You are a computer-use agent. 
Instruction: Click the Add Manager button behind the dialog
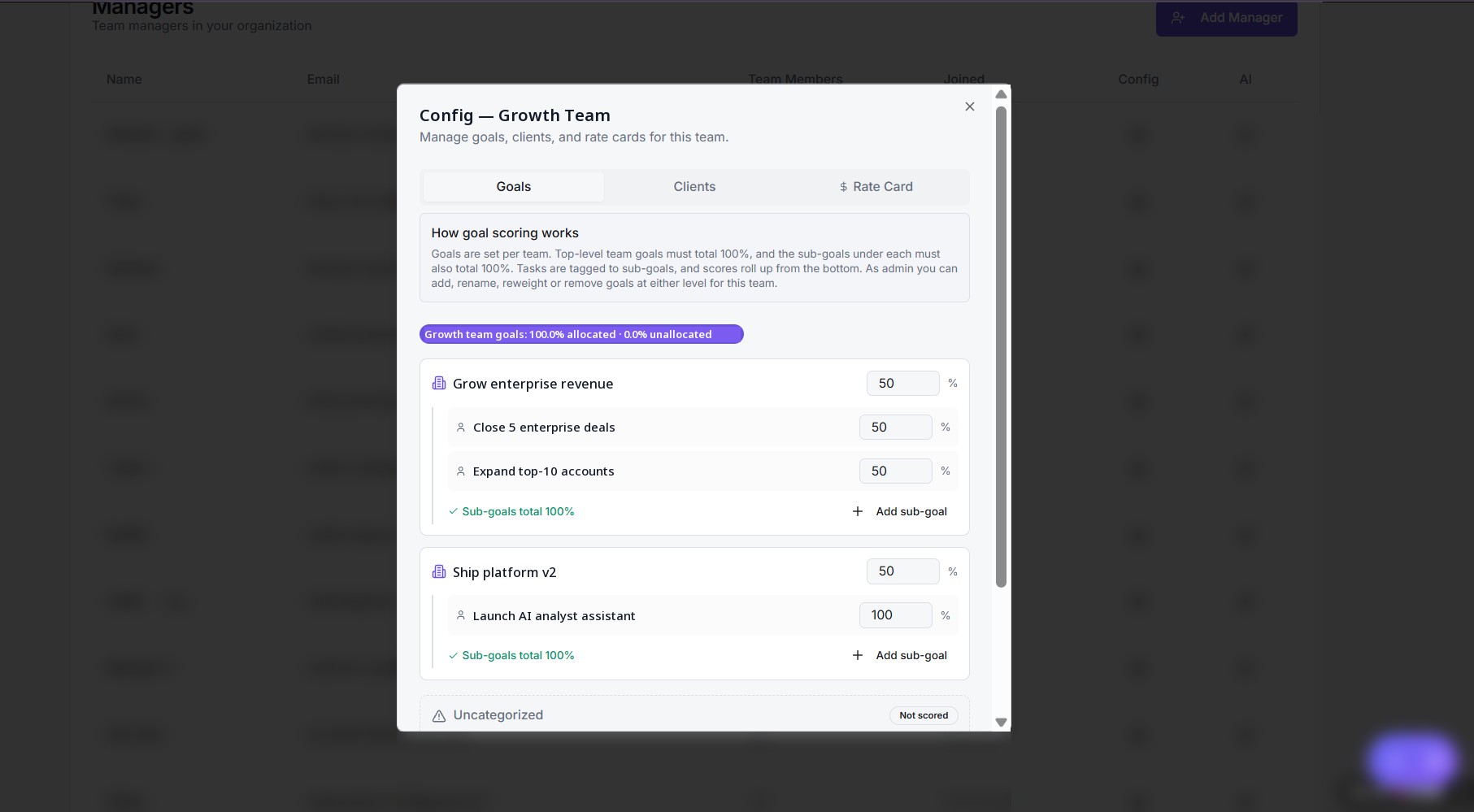1227,18
